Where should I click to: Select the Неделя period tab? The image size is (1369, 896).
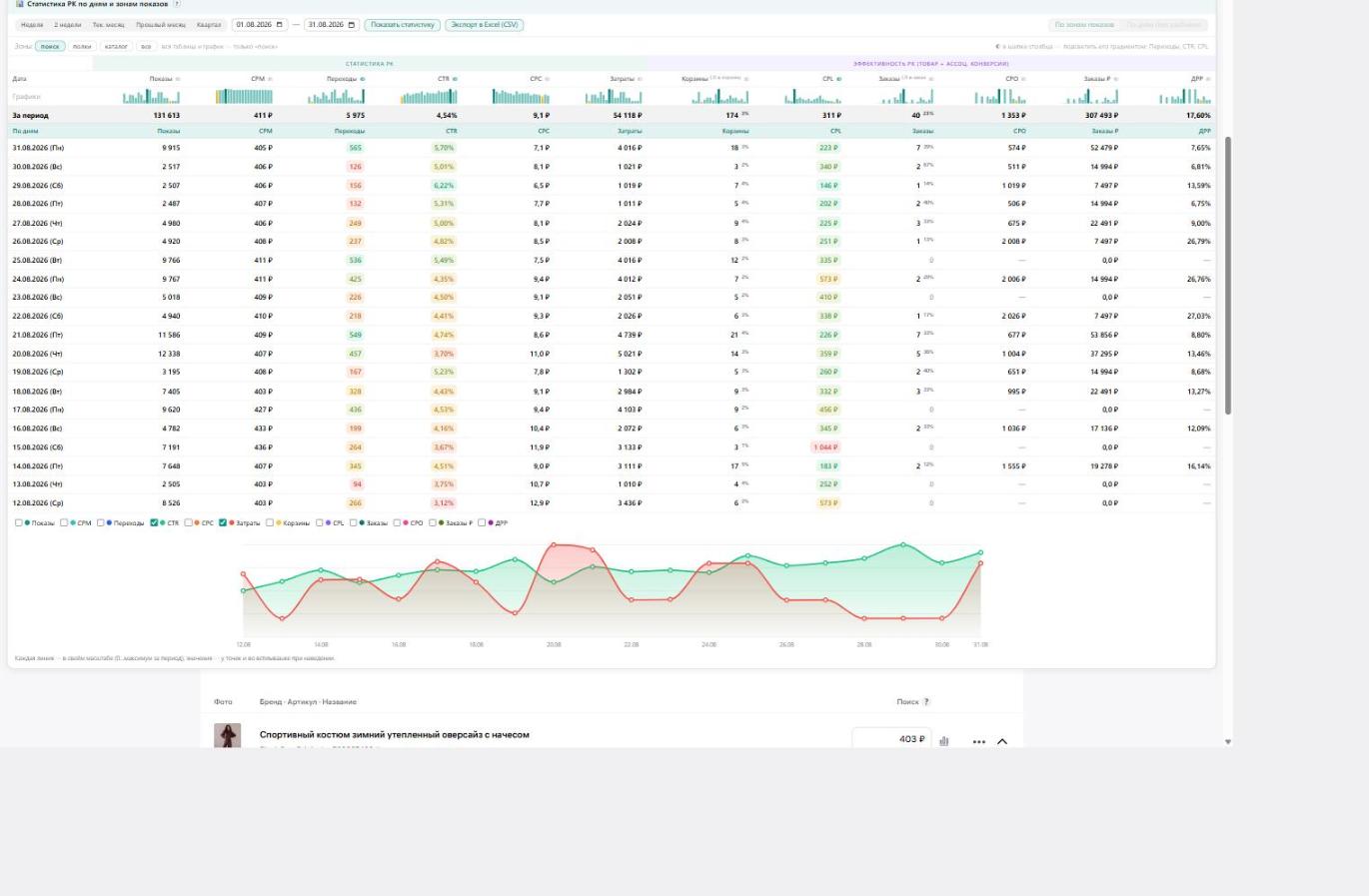tap(32, 25)
